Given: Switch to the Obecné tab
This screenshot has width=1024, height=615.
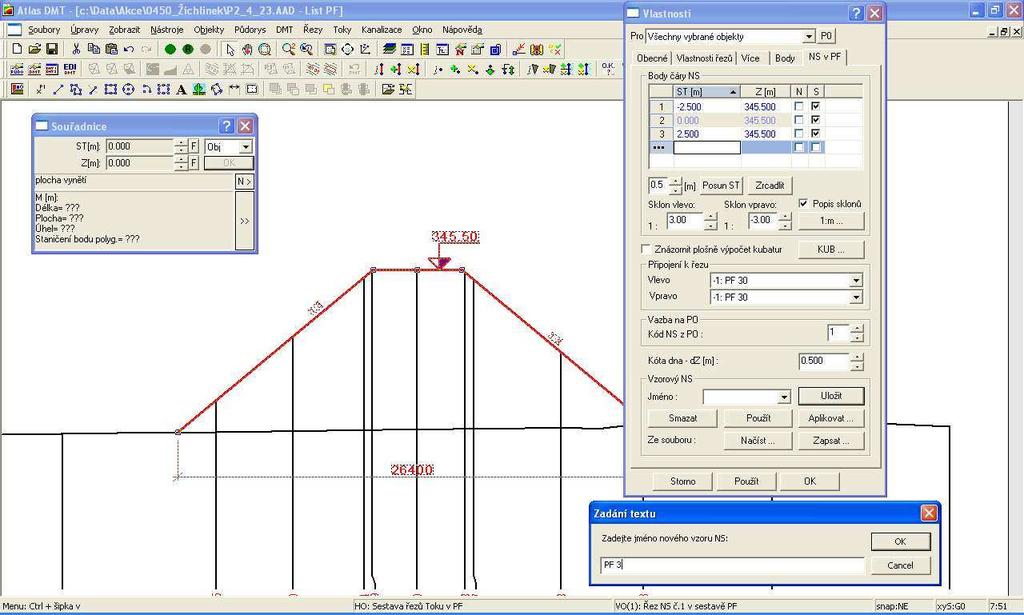Looking at the screenshot, I should pyautogui.click(x=652, y=58).
